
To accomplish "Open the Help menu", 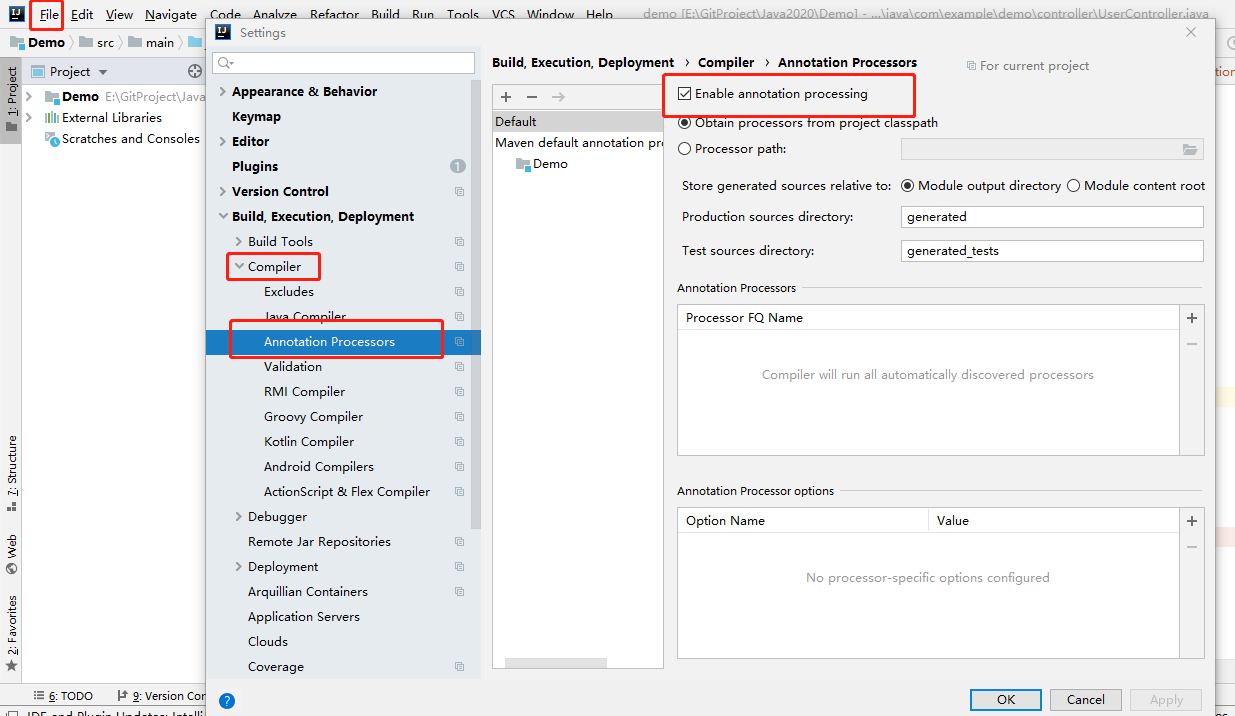I will [600, 14].
